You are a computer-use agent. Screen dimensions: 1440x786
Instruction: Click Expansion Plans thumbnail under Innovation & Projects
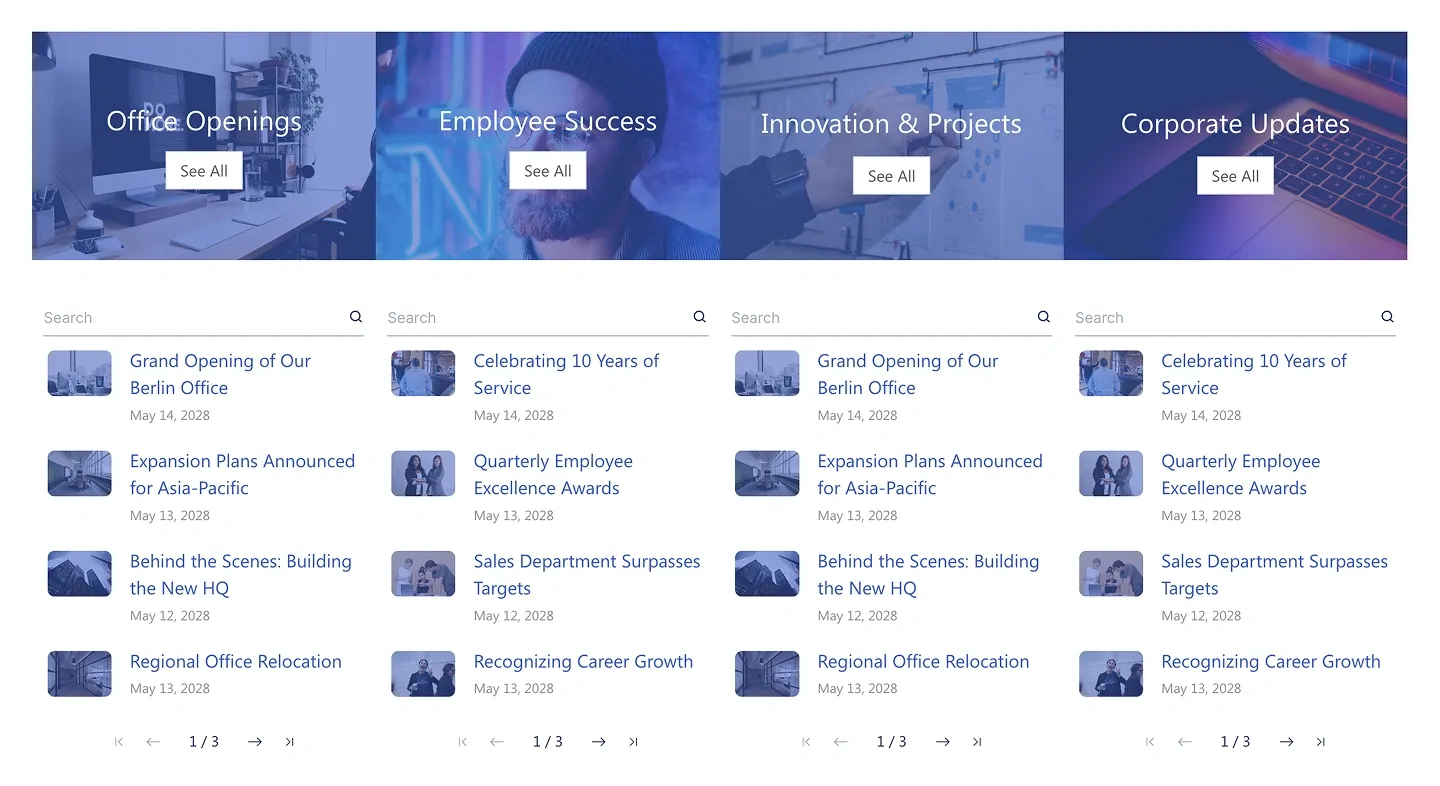point(767,473)
